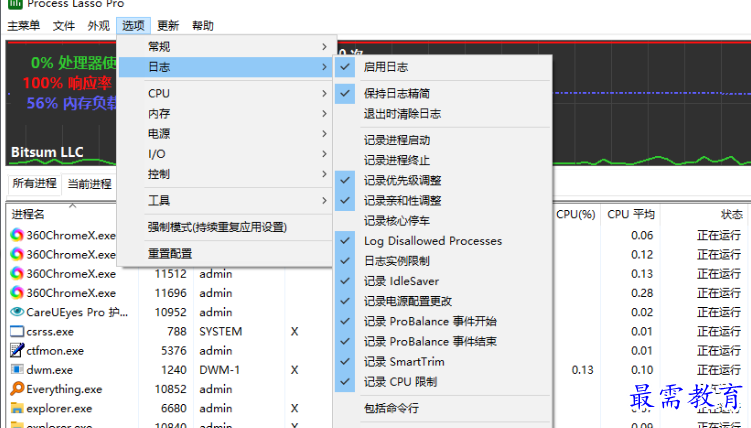Click the SYSTEM user cell for csrss.exe
751x428 pixels.
pyautogui.click(x=221, y=331)
